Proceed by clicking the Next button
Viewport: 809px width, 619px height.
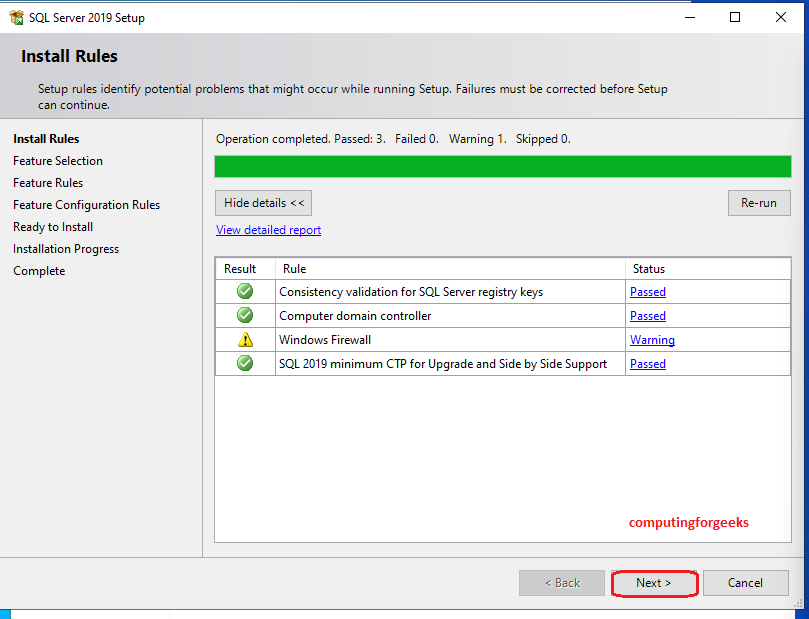click(654, 582)
